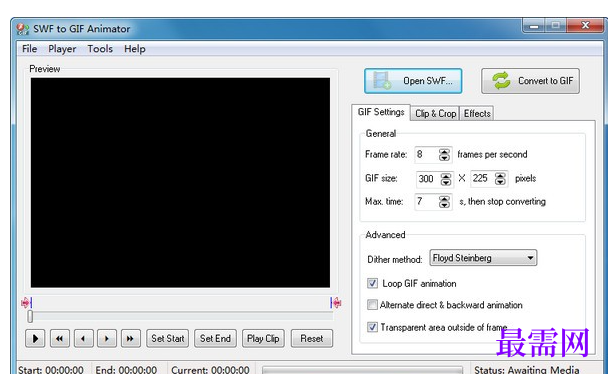The image size is (608, 374).
Task: Switch to the Effects tab
Action: click(x=477, y=113)
